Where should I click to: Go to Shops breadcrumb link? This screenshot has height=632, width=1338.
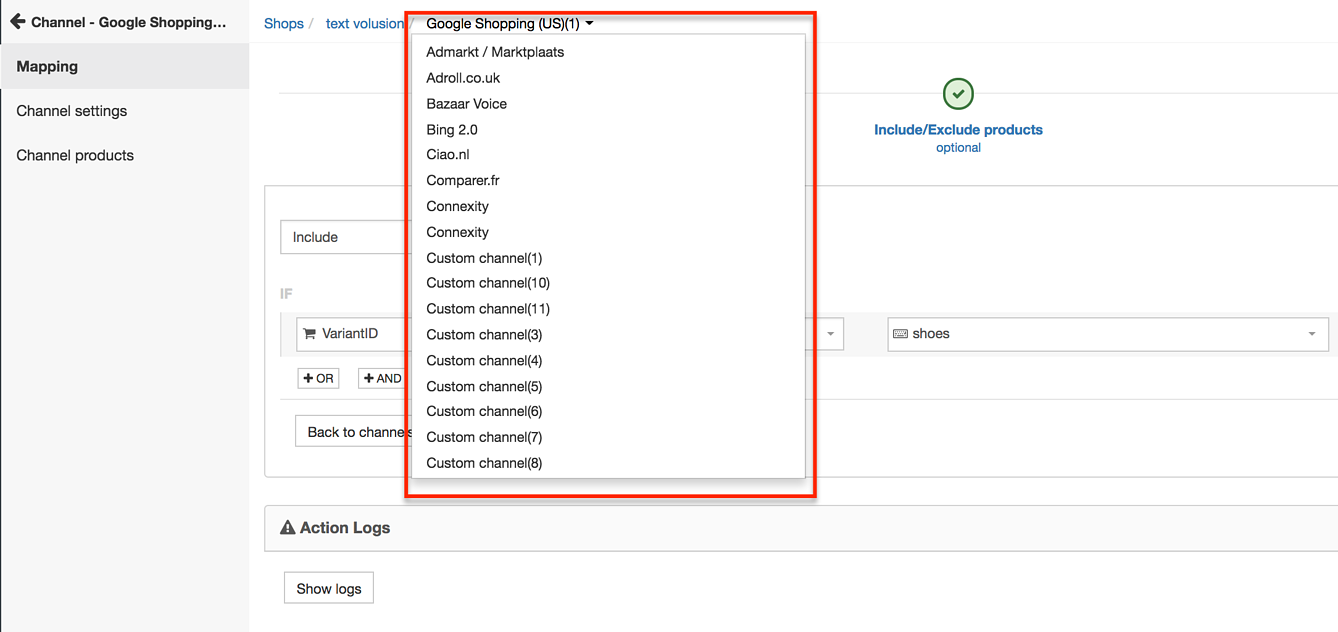284,23
